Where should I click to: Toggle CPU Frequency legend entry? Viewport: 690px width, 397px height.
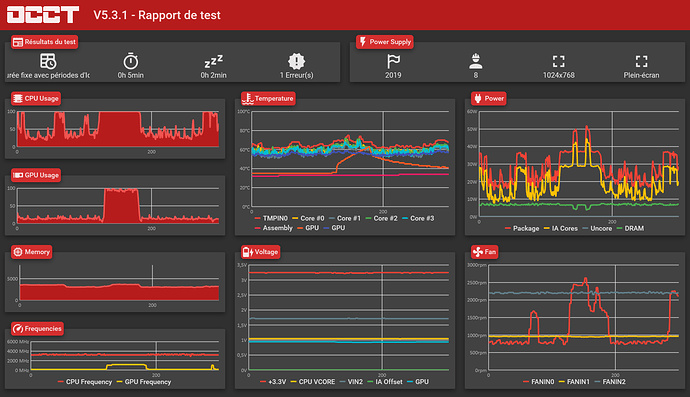tap(84, 382)
